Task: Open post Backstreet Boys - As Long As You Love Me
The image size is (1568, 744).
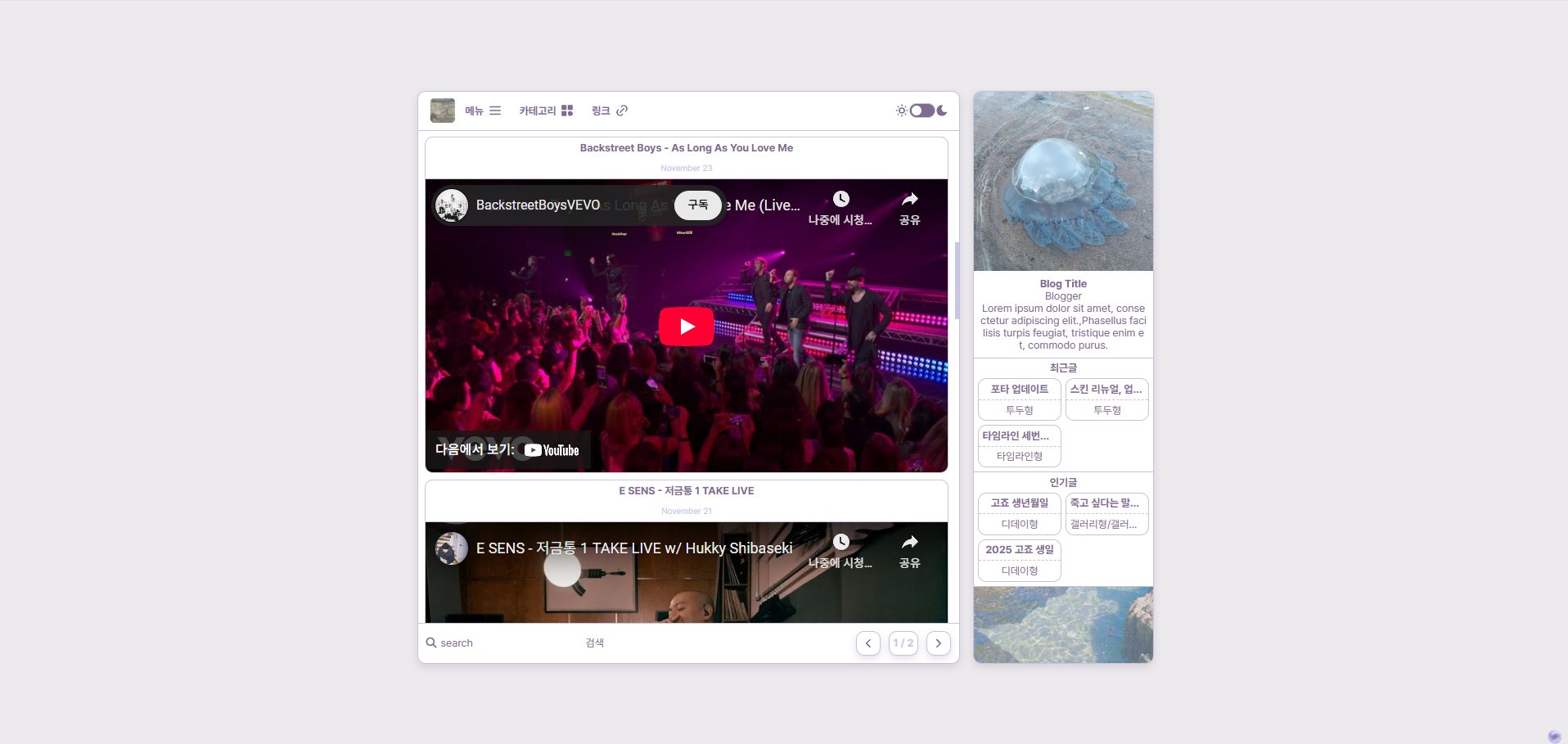Action: click(687, 148)
